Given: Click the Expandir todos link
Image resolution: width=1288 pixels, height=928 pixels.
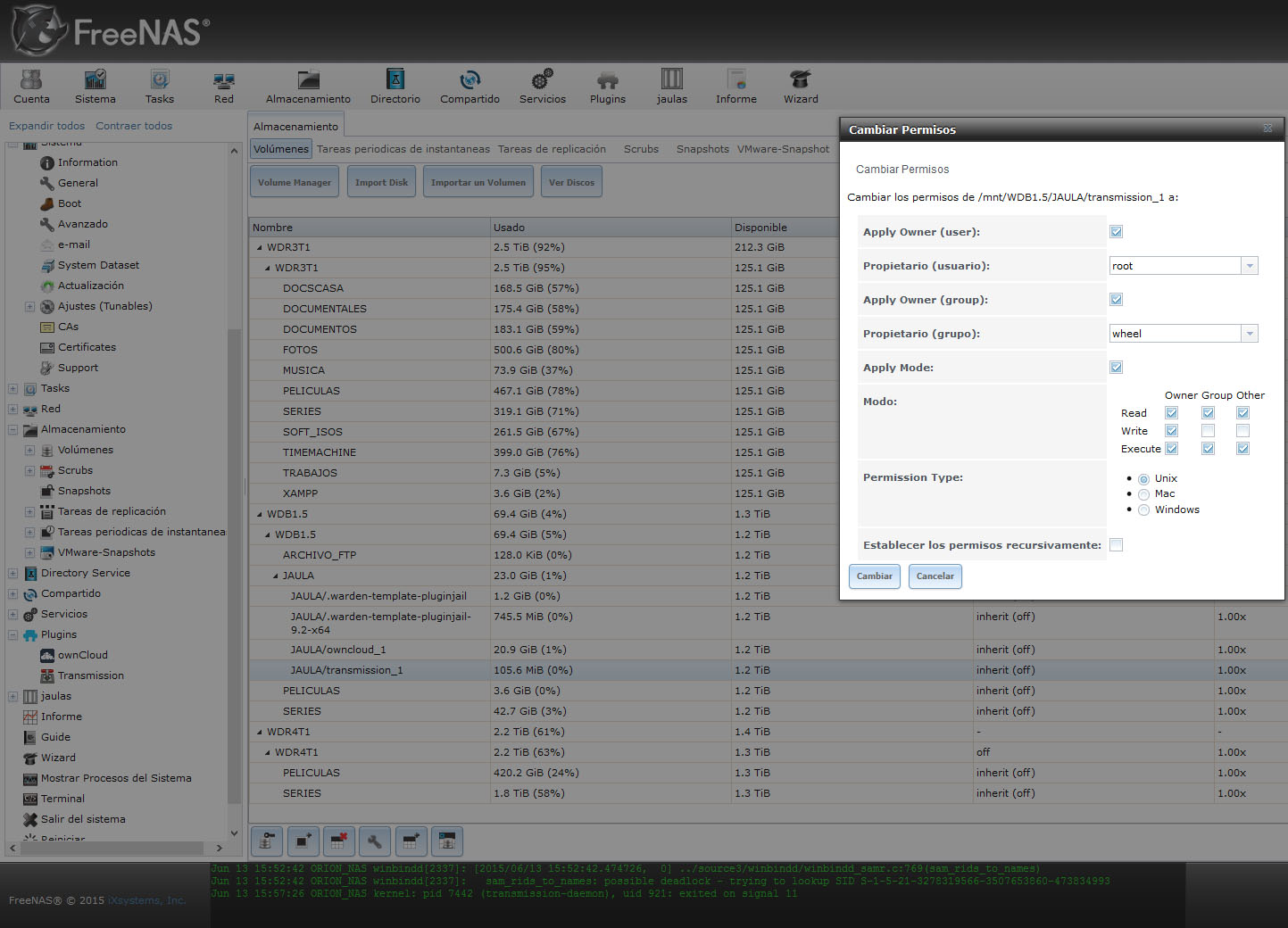Looking at the screenshot, I should [46, 126].
